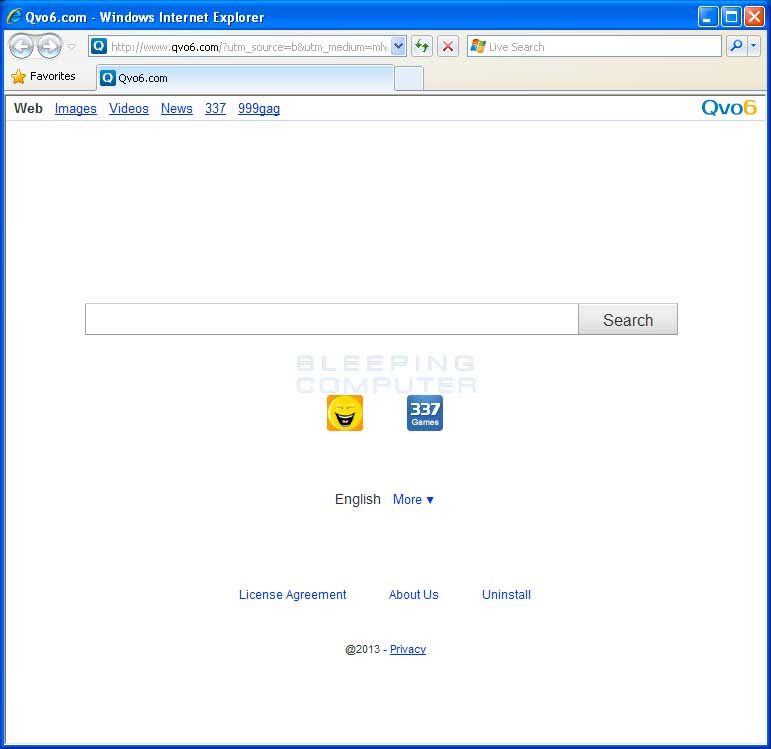This screenshot has height=749, width=771.
Task: Switch to the Qvo6.com tab
Action: pos(244,78)
